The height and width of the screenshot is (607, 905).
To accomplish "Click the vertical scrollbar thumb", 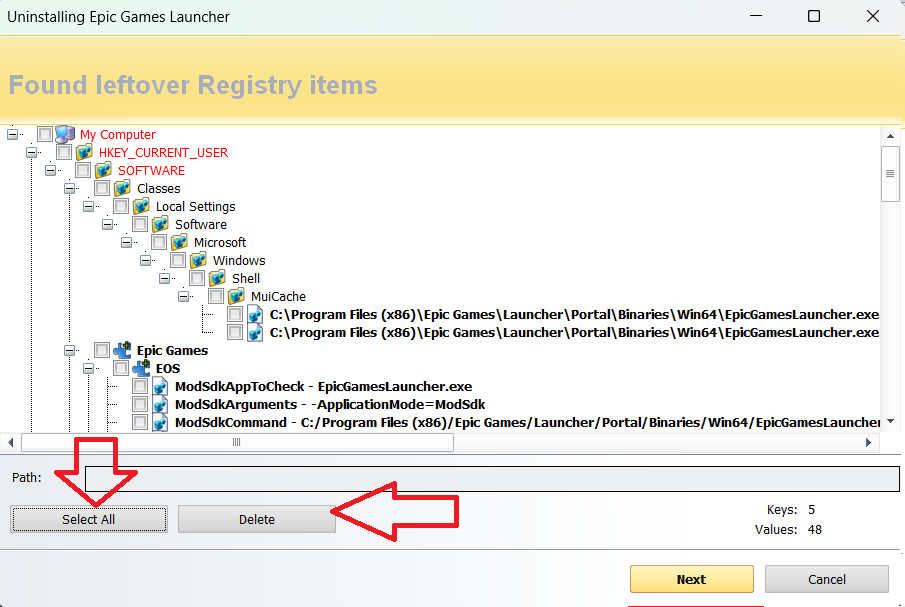I will 890,174.
